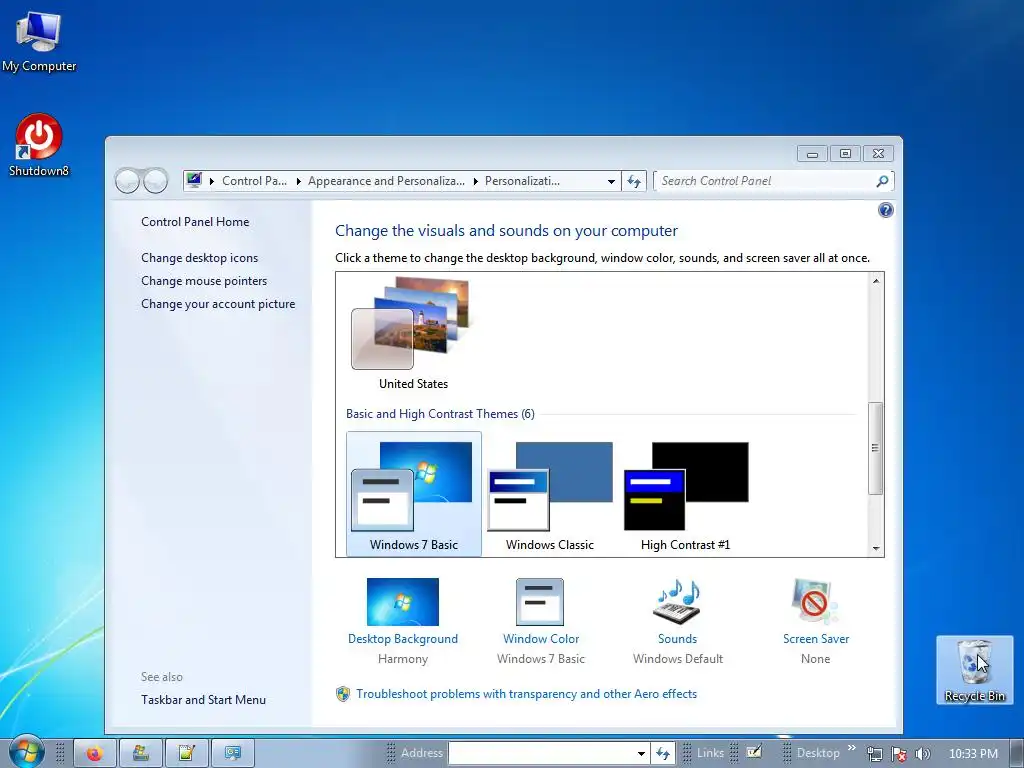Open Taskbar and Start Menu link

click(203, 699)
